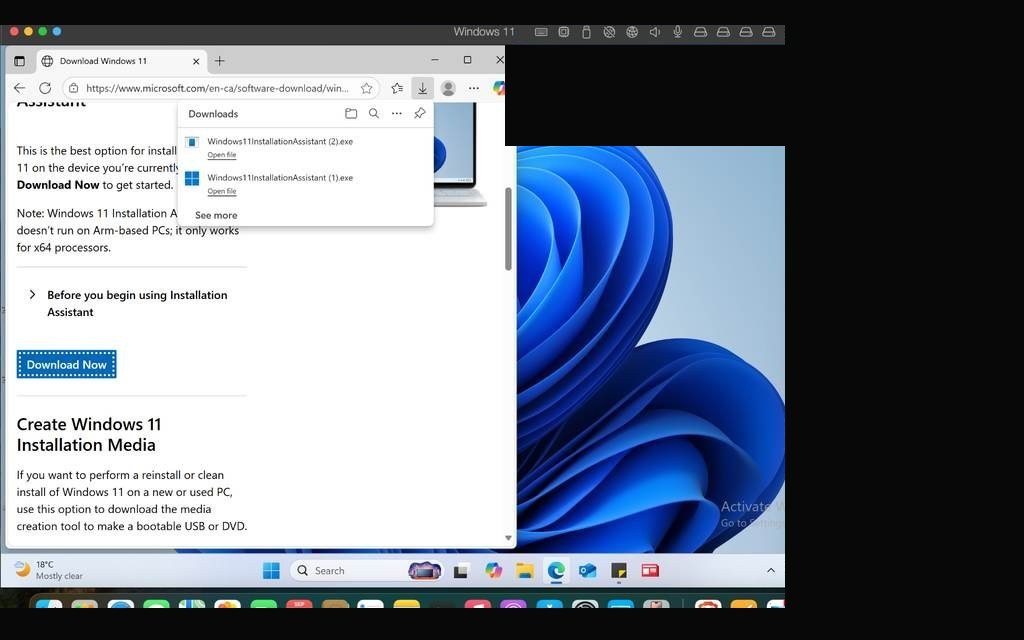The height and width of the screenshot is (640, 1024).
Task: Show hidden system tray icons
Action: pyautogui.click(x=771, y=571)
